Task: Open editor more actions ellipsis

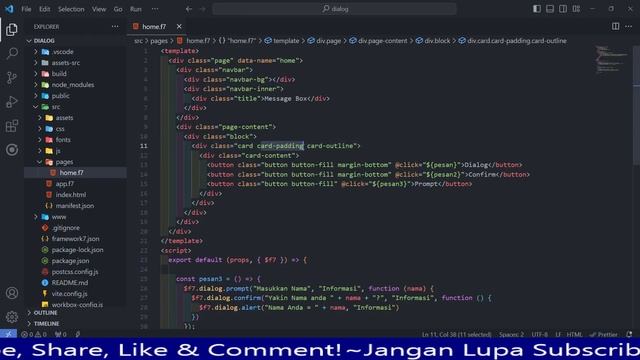Action: [629, 26]
